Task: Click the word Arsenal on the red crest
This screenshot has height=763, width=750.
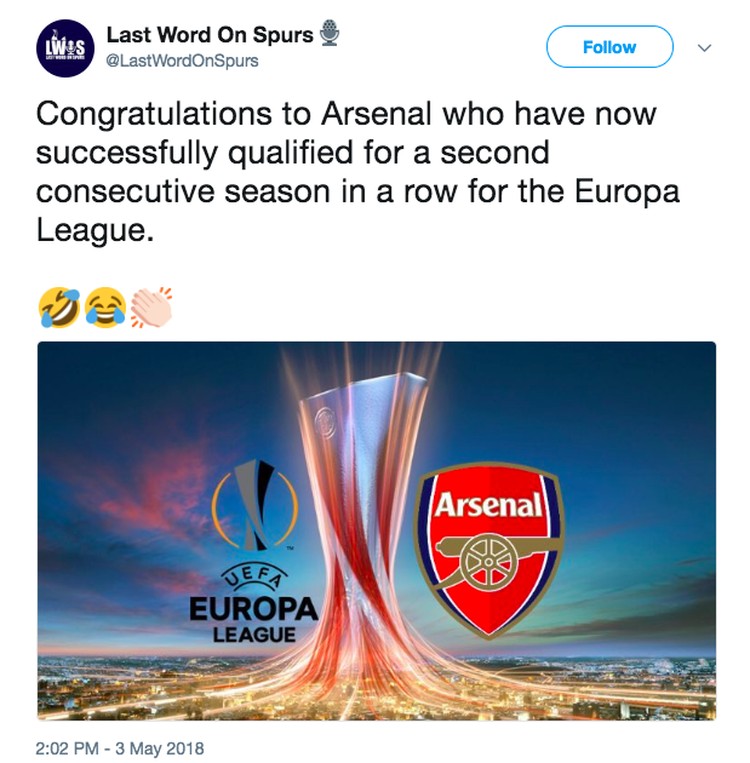Action: 488,505
